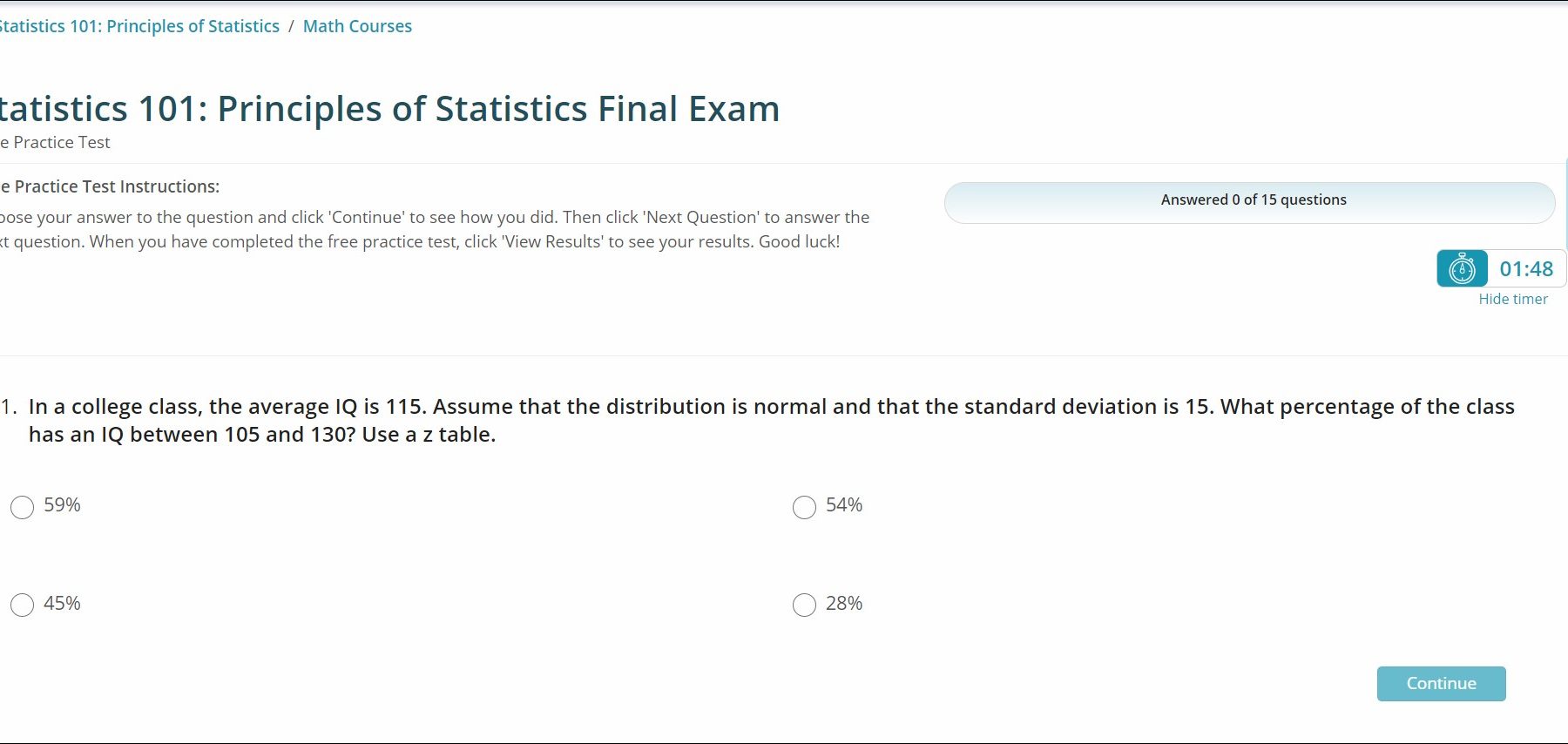Click the stopwatch timer icon
Screen dimensions: 1568x744
(1462, 269)
